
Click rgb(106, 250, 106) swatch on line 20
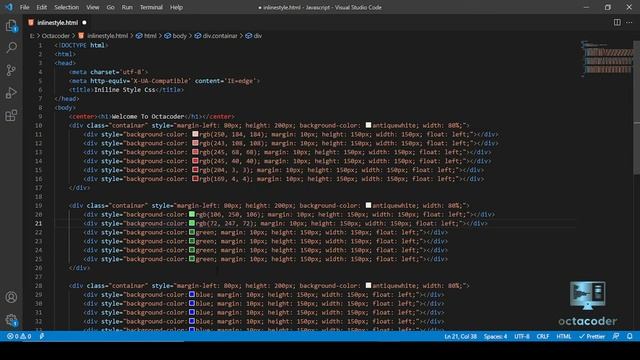(191, 214)
